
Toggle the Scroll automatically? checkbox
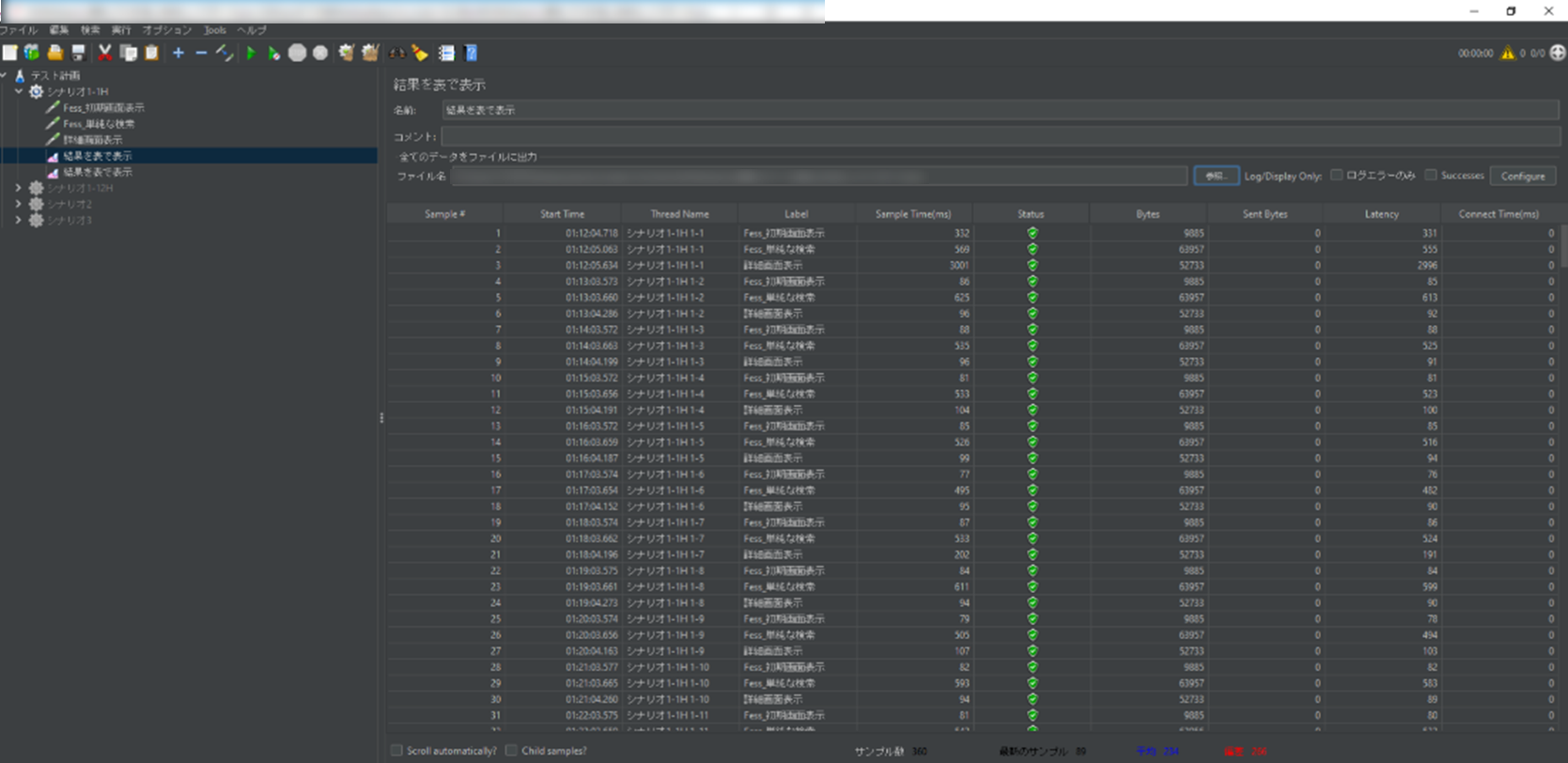click(396, 750)
